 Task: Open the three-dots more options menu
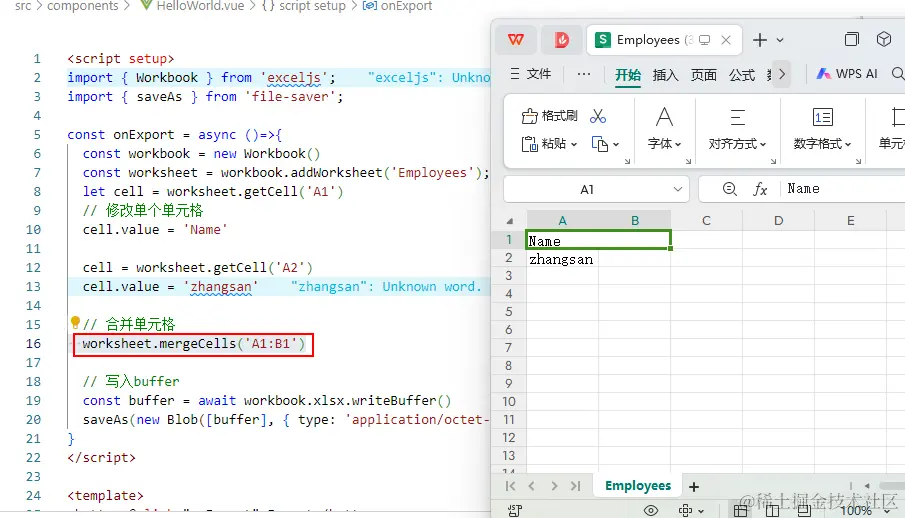(x=584, y=74)
